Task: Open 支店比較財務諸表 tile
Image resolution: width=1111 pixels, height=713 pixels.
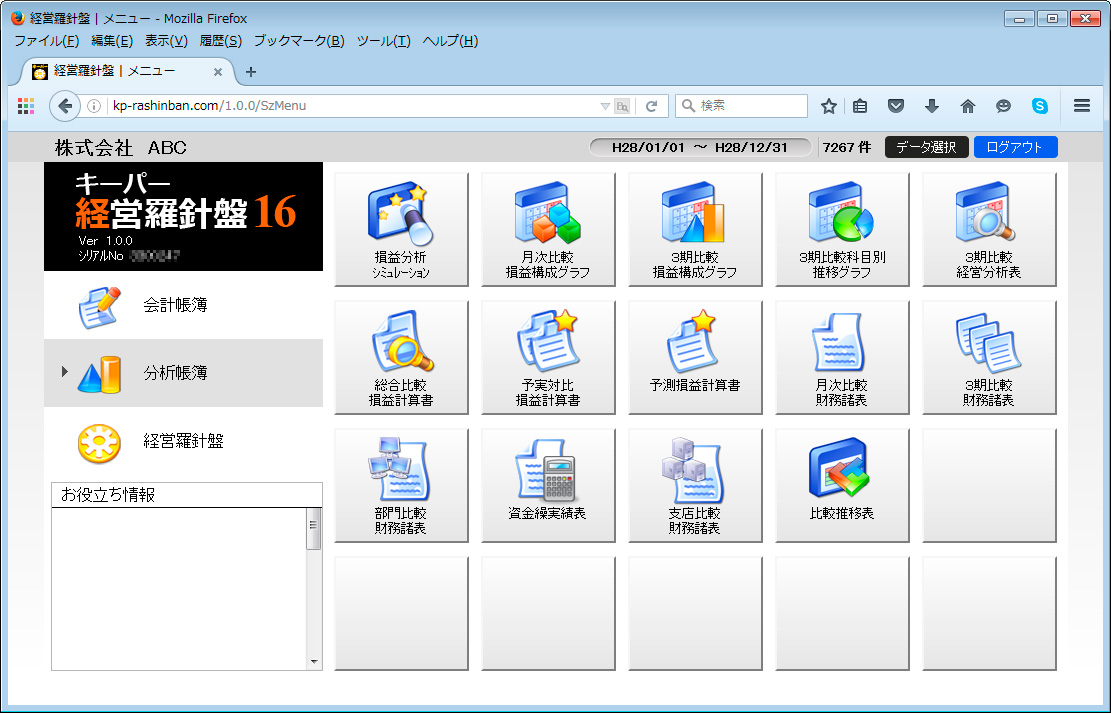Action: (x=695, y=485)
